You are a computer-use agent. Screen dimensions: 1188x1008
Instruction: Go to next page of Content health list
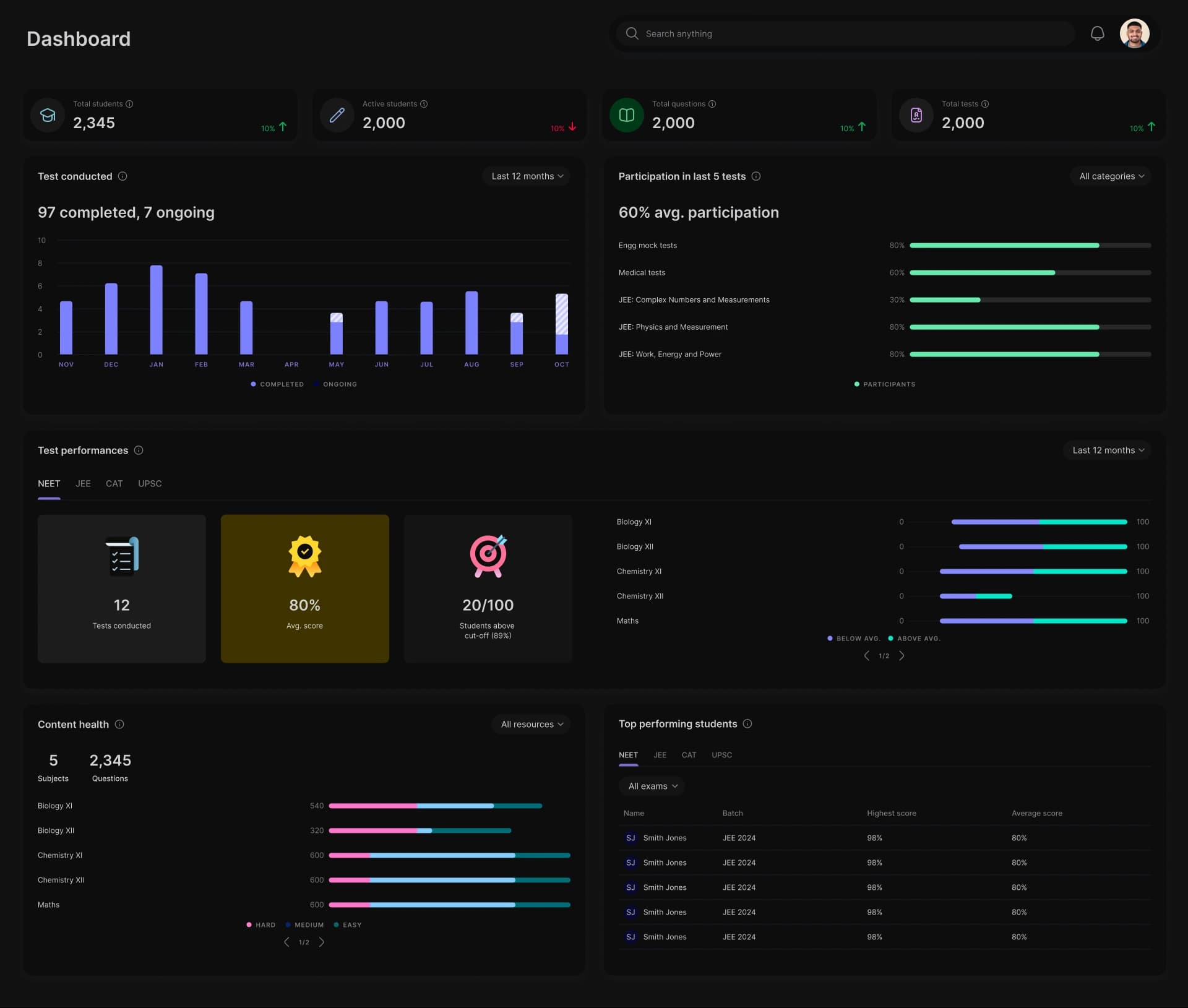pyautogui.click(x=322, y=942)
